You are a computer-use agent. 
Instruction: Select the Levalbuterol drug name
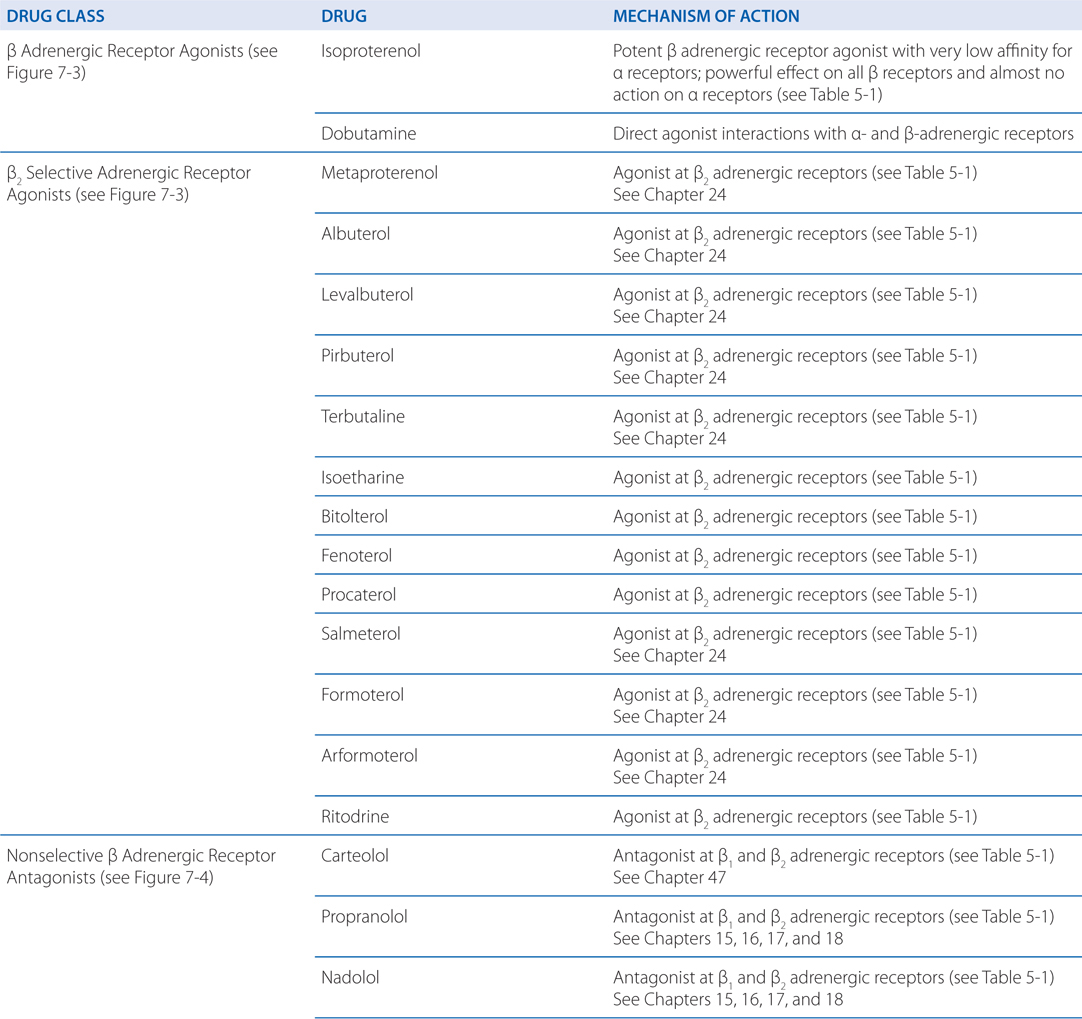[367, 295]
